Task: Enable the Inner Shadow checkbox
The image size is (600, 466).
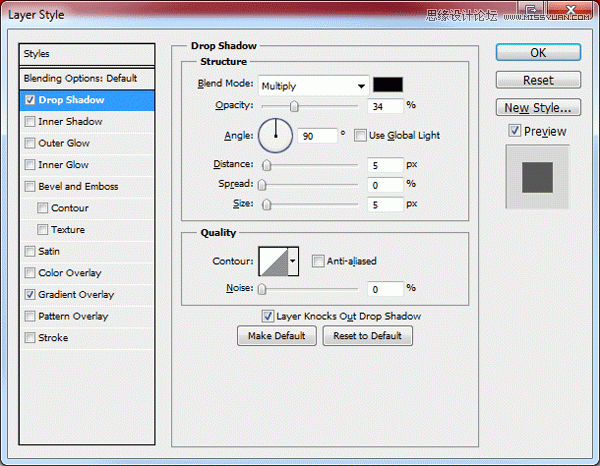Action: (x=30, y=122)
